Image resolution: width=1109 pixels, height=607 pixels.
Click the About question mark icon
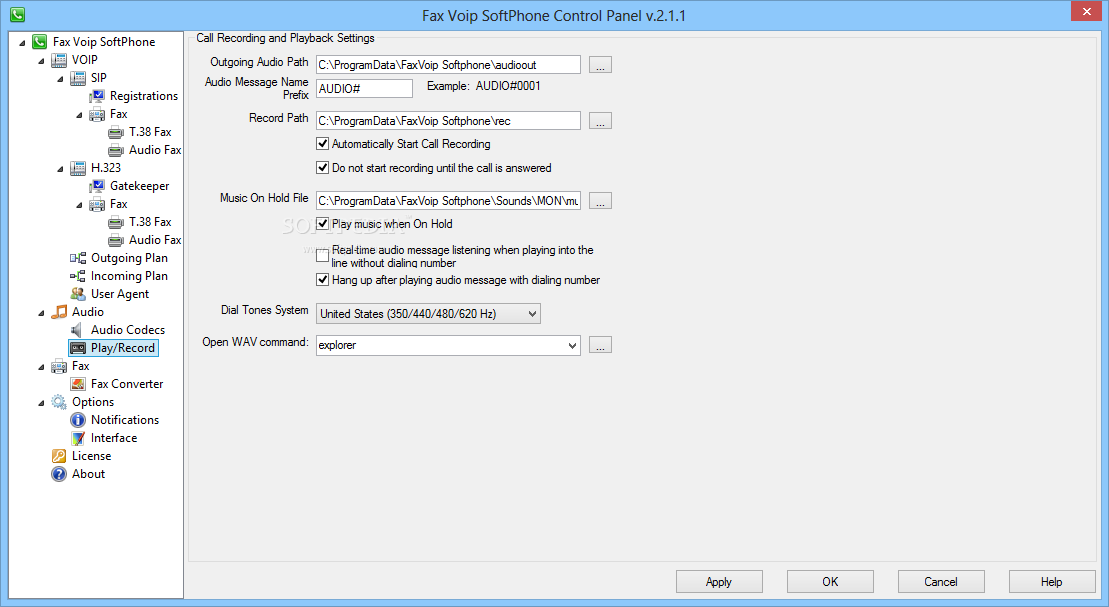[x=59, y=474]
